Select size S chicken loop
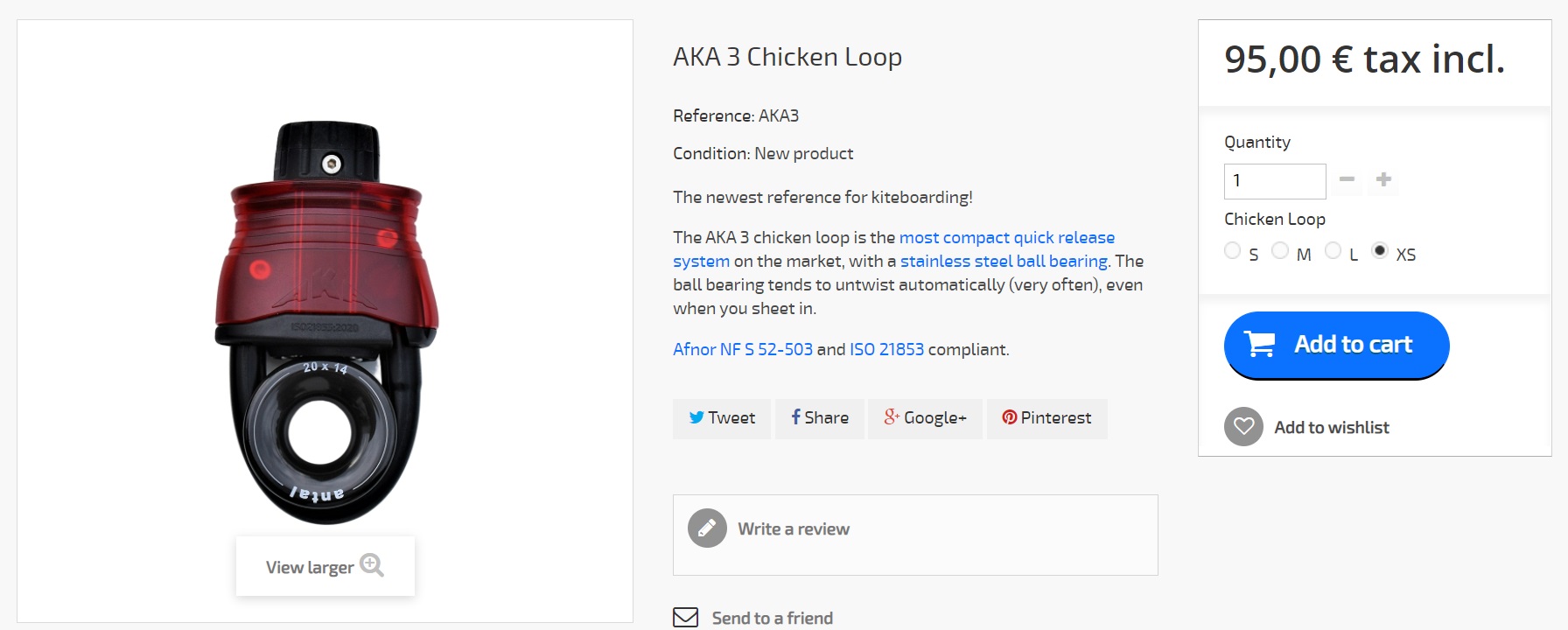The height and width of the screenshot is (630, 1568). point(1233,251)
